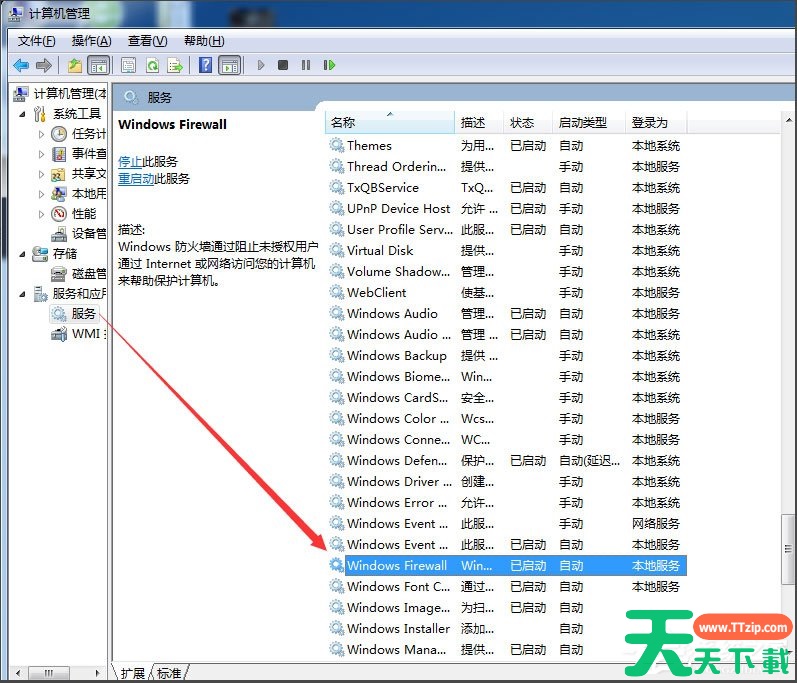The image size is (797, 683).
Task: Open the 查看(V) menu
Action: (147, 41)
